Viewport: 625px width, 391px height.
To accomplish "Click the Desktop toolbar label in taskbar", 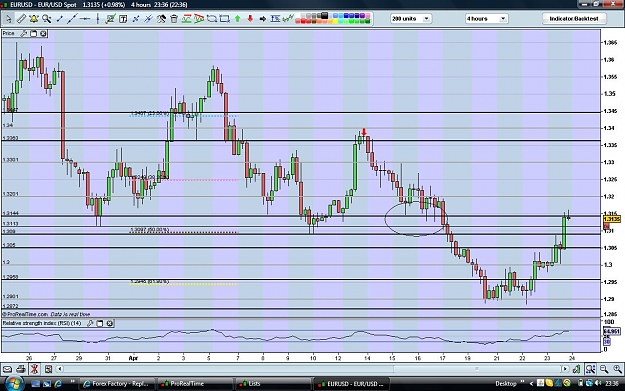I will click(x=505, y=384).
